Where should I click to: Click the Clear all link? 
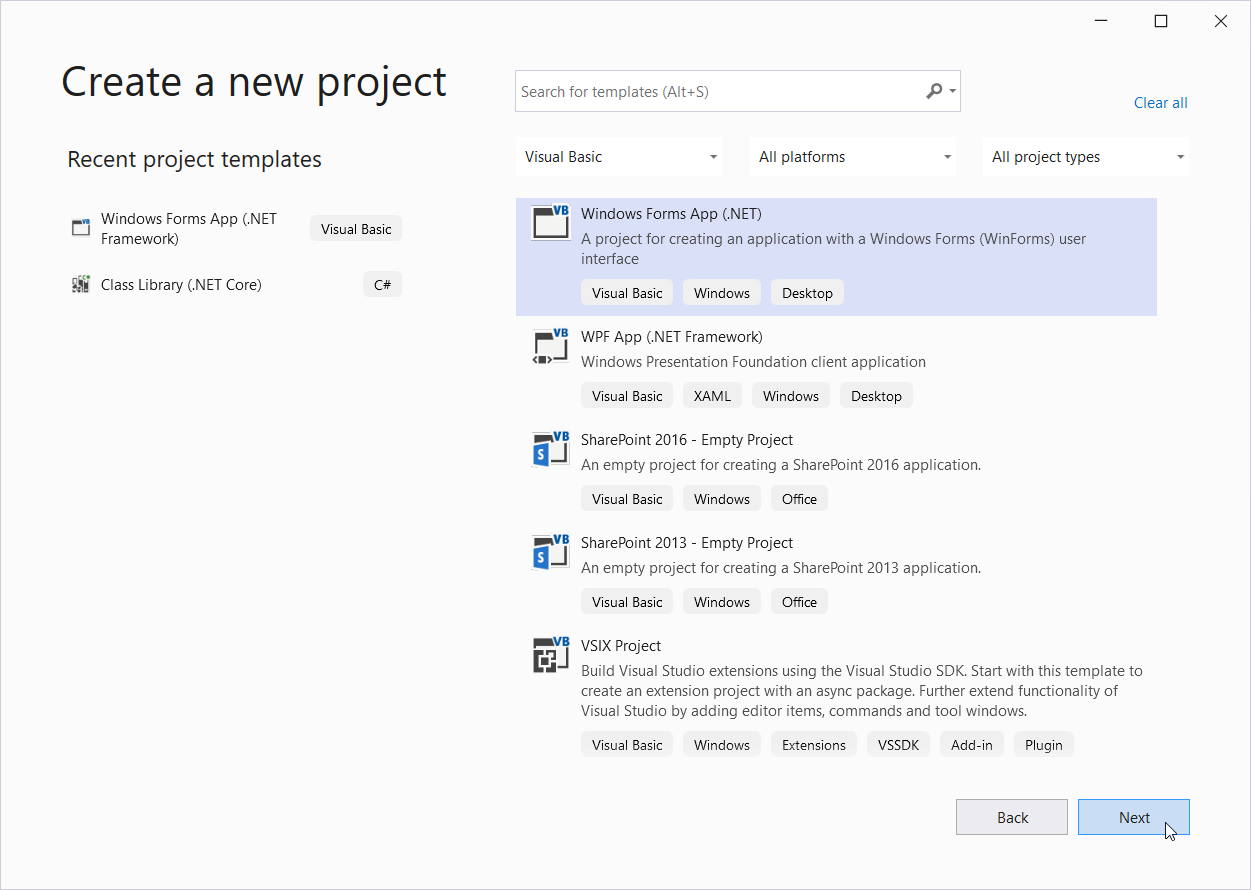click(1161, 103)
